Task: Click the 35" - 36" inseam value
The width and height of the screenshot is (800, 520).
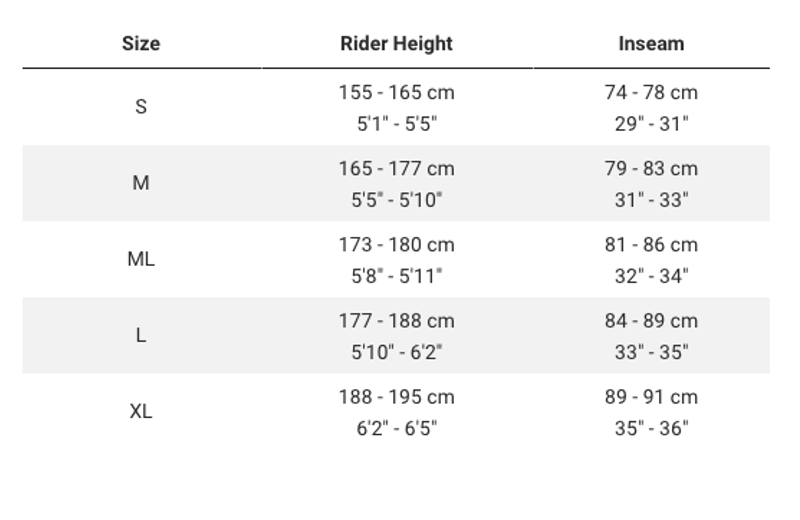Action: pos(651,428)
